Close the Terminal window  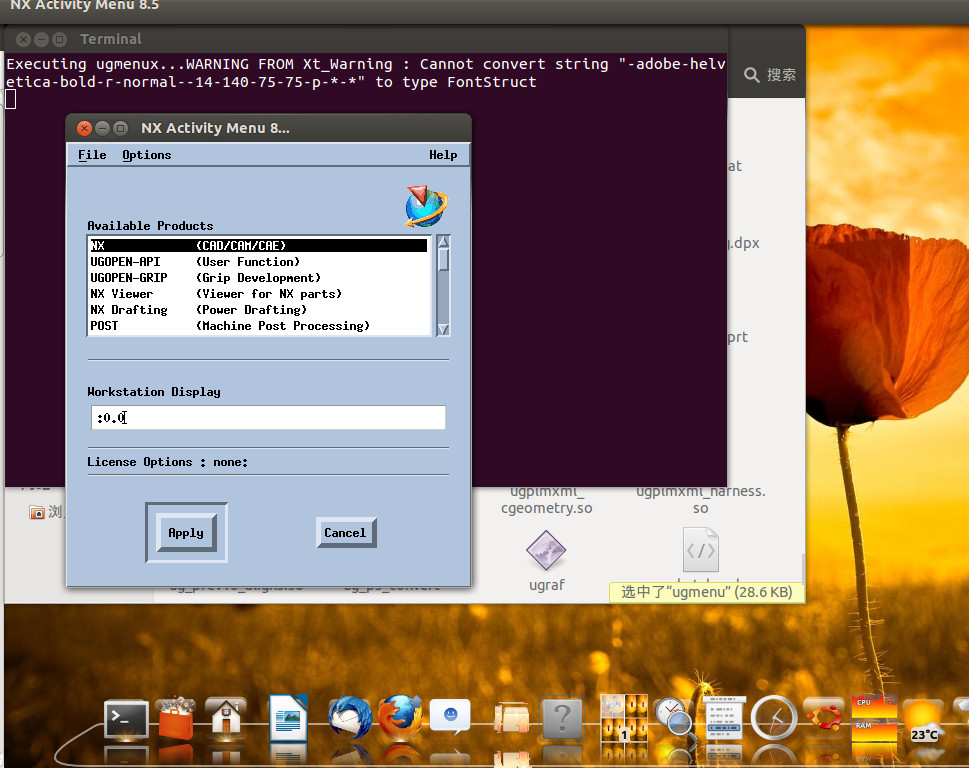point(23,40)
